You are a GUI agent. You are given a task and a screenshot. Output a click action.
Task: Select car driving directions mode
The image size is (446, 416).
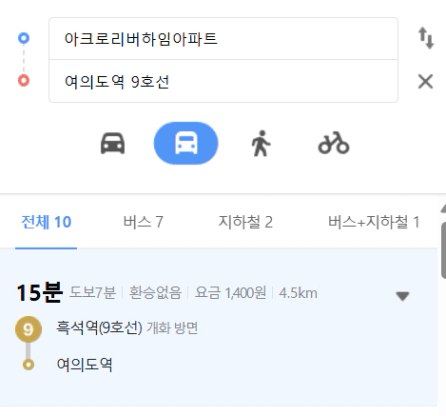tap(113, 143)
